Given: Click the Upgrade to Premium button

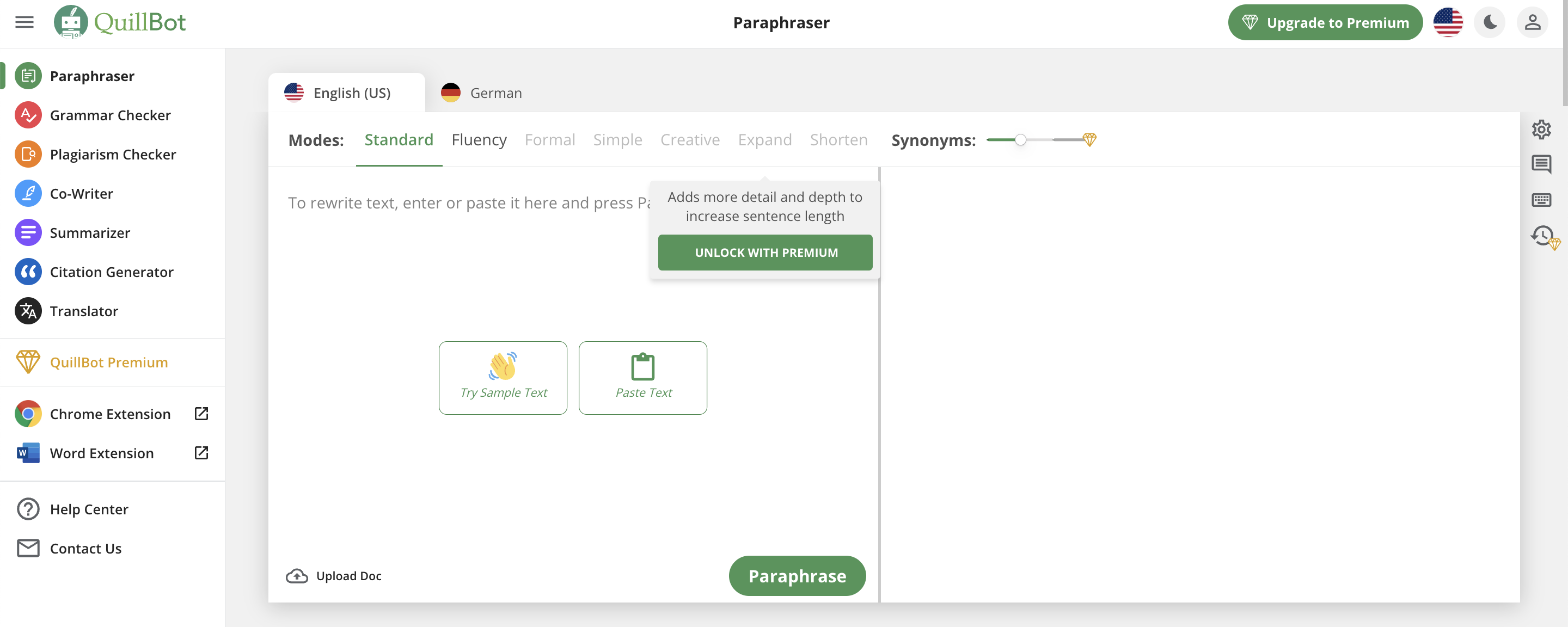Looking at the screenshot, I should click(x=1325, y=22).
